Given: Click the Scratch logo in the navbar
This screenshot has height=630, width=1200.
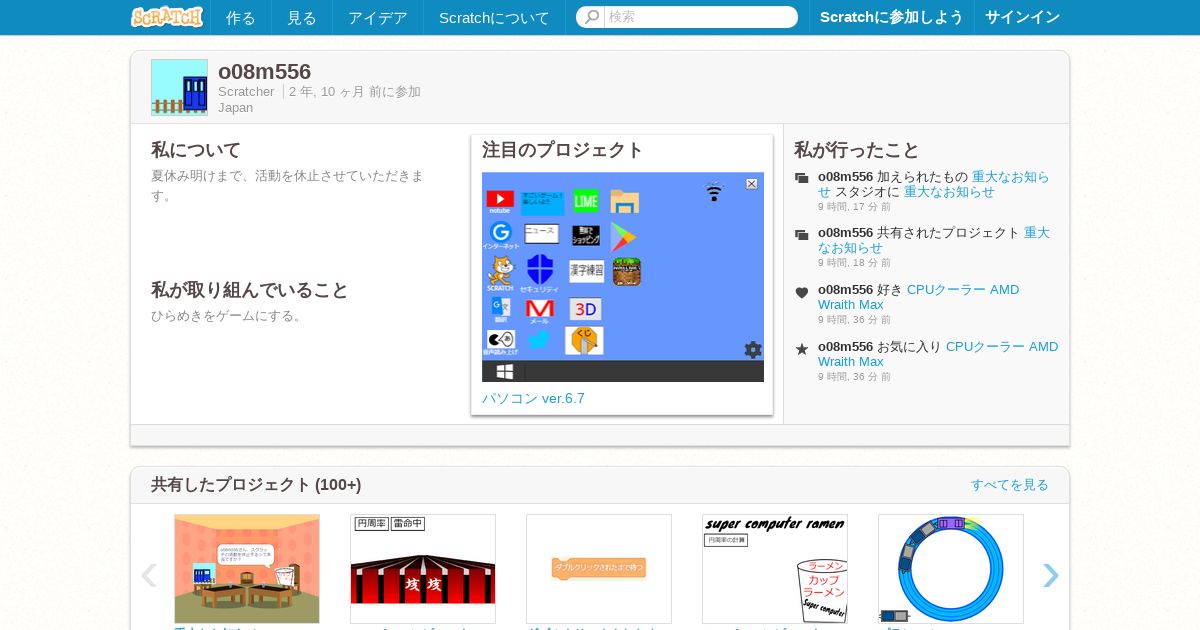Looking at the screenshot, I should [167, 17].
